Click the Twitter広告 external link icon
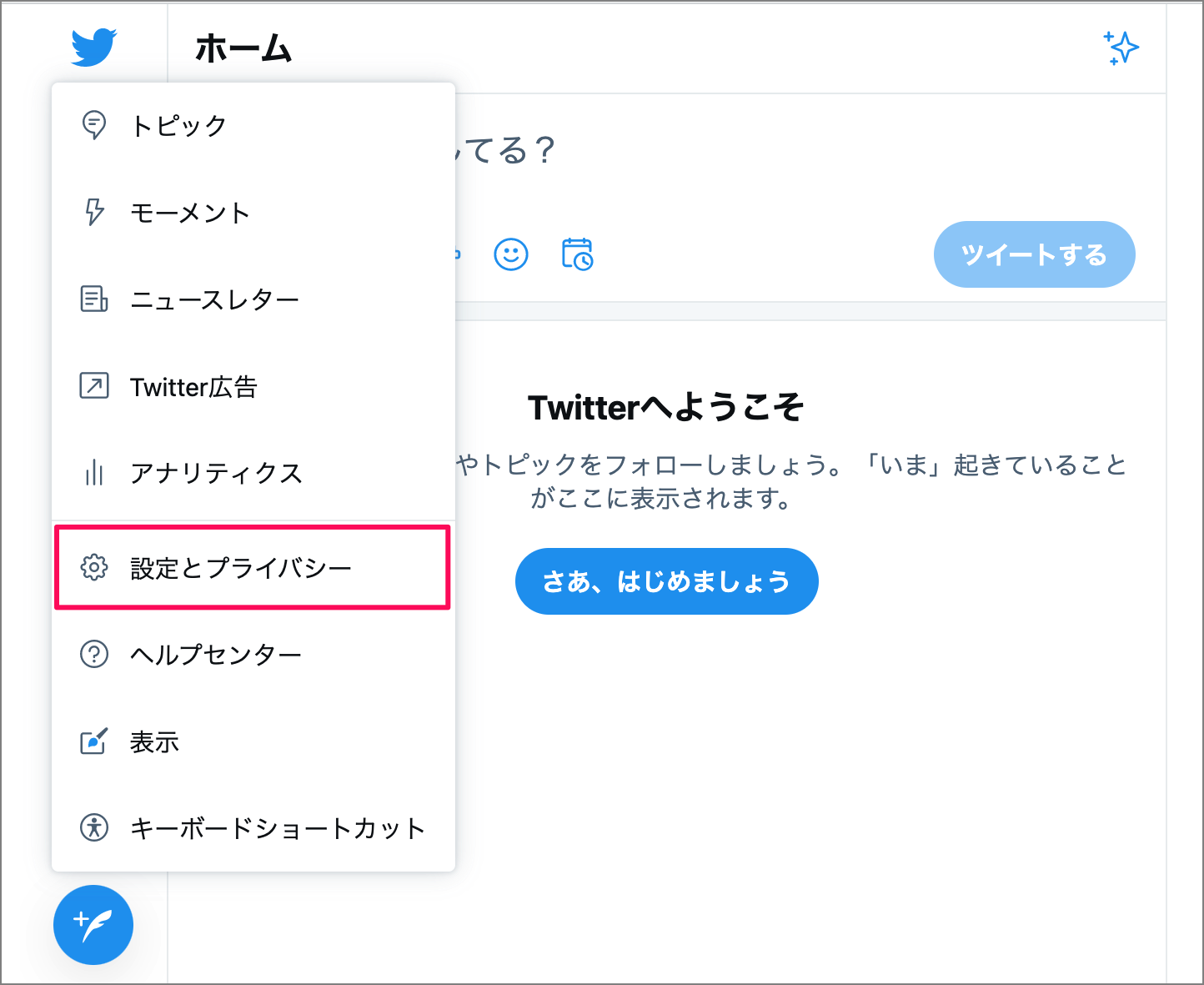The width and height of the screenshot is (1204, 985). [x=94, y=386]
